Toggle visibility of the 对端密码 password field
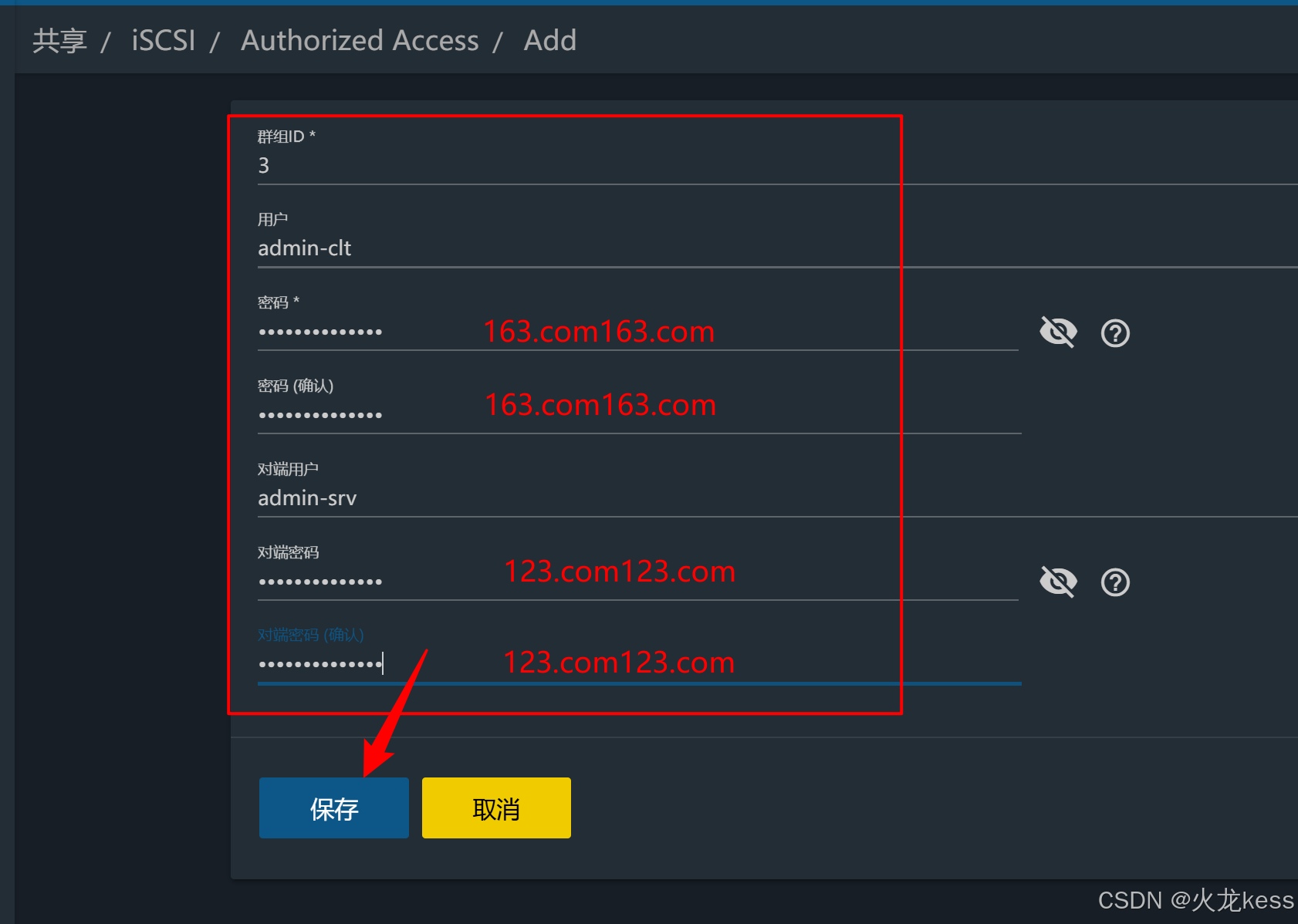This screenshot has width=1298, height=924. pos(1058,582)
